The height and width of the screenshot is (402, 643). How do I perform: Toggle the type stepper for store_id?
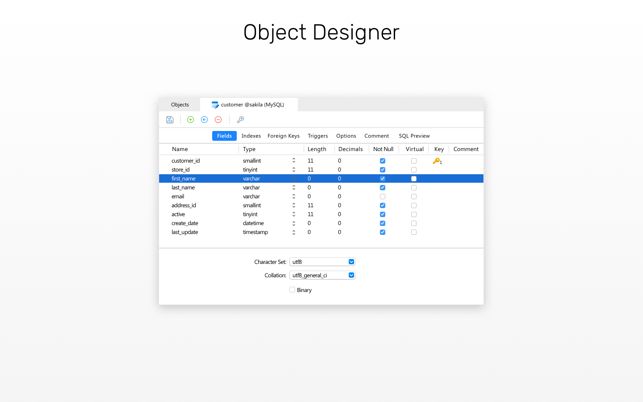294,170
